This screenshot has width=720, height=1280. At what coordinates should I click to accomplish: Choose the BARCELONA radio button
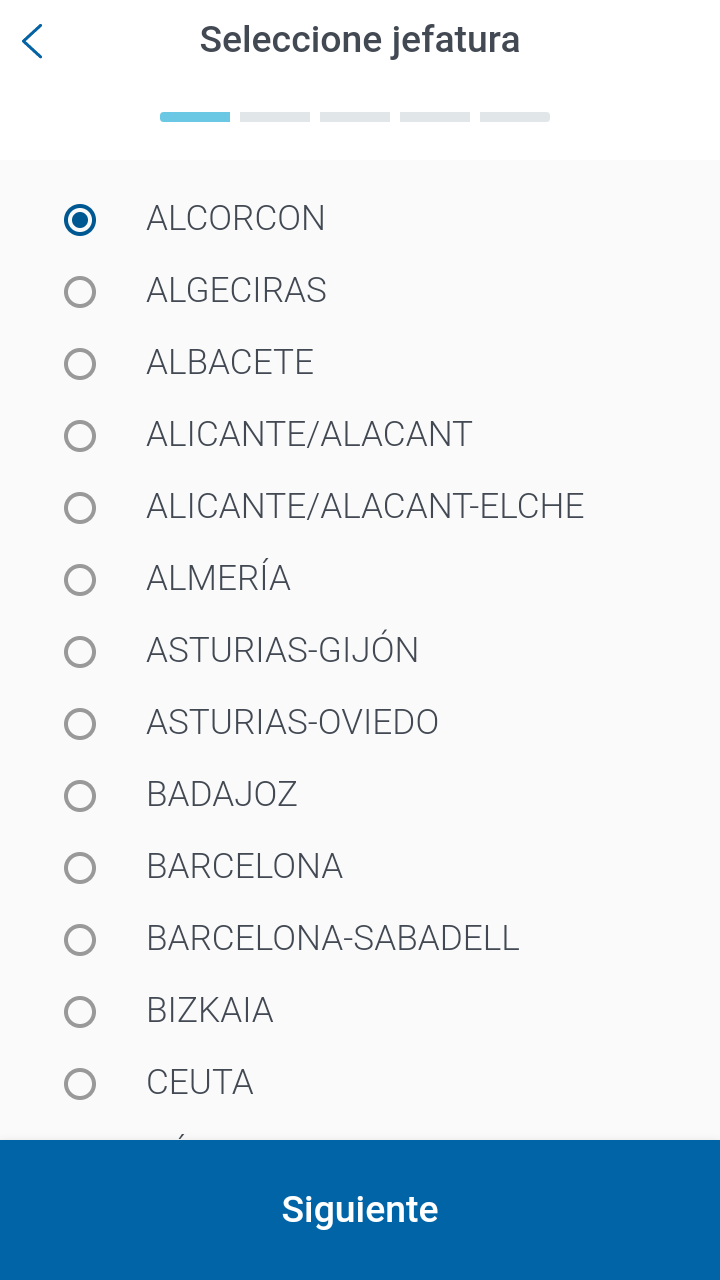pyautogui.click(x=80, y=867)
